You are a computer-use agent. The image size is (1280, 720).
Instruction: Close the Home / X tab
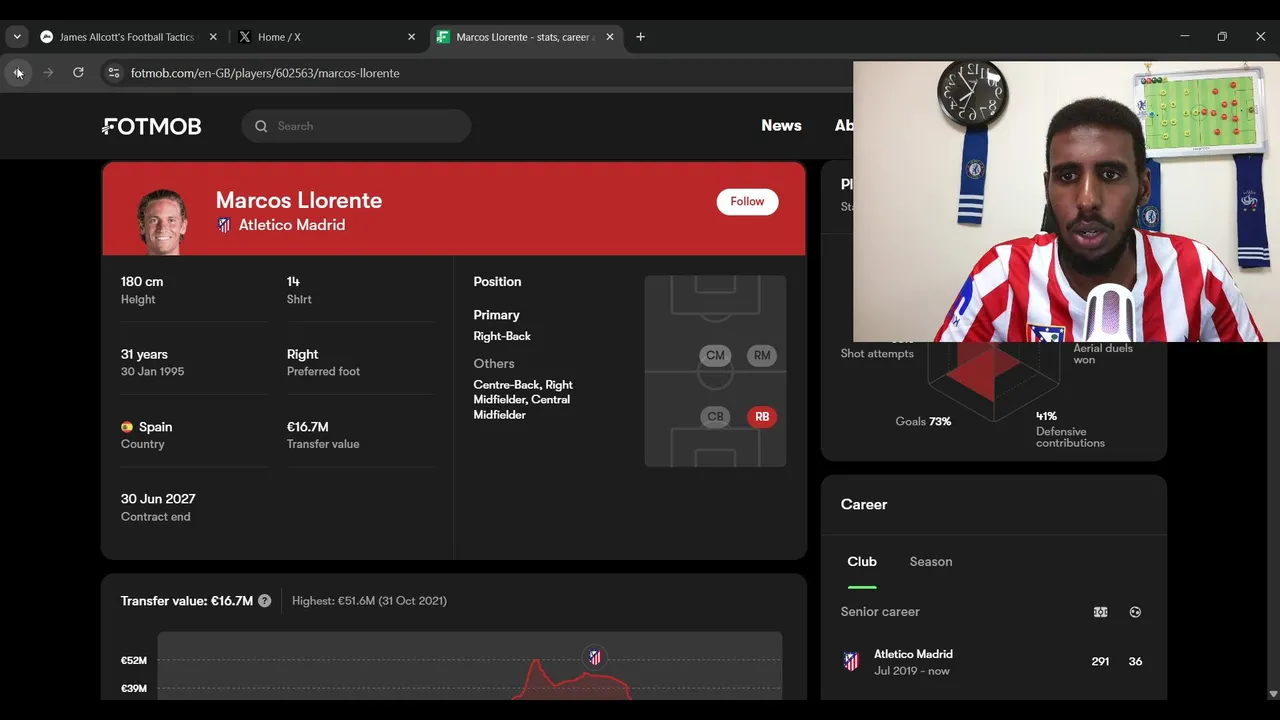pos(411,37)
